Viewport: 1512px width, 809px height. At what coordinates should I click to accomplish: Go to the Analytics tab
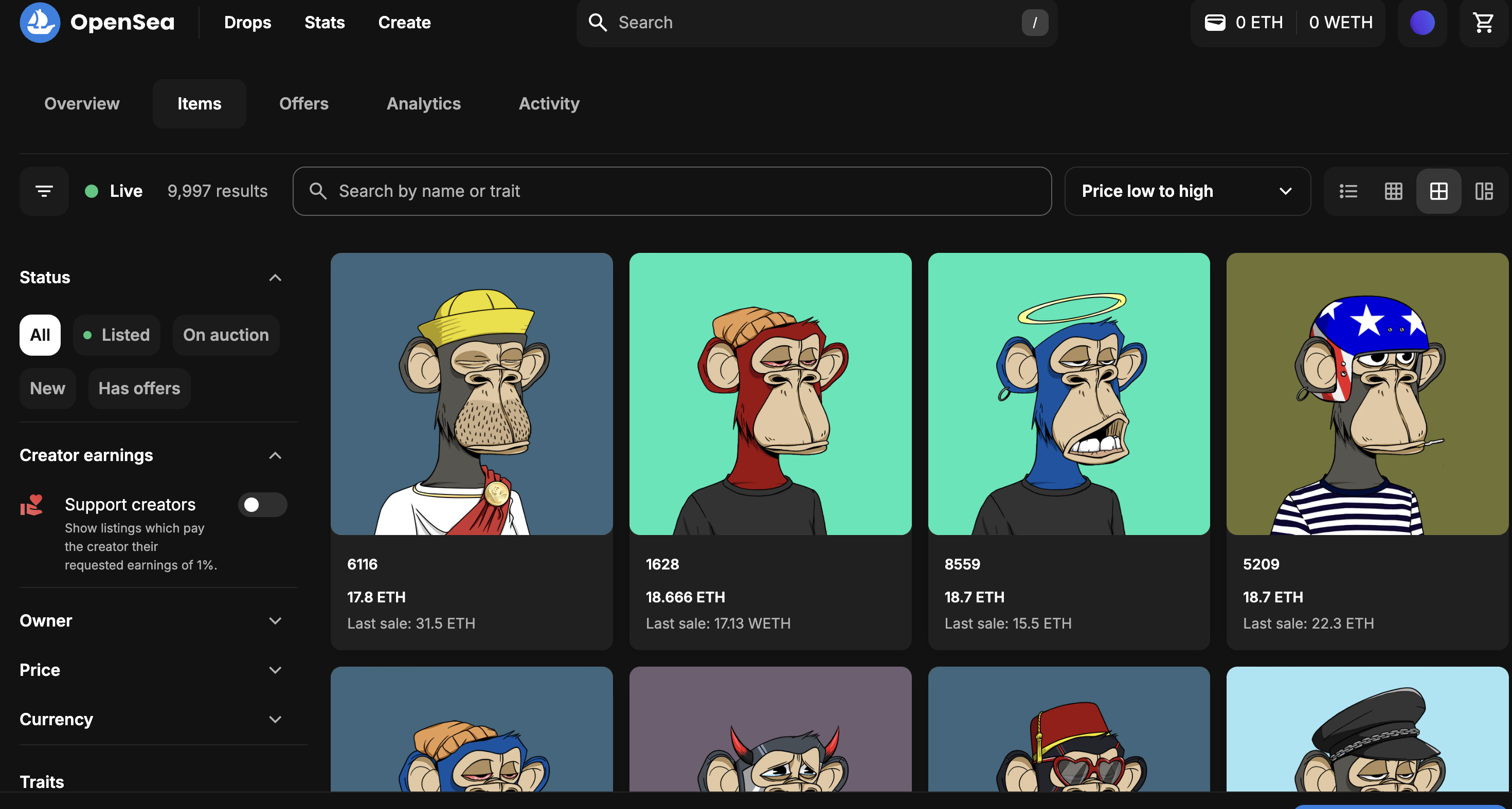click(x=424, y=104)
